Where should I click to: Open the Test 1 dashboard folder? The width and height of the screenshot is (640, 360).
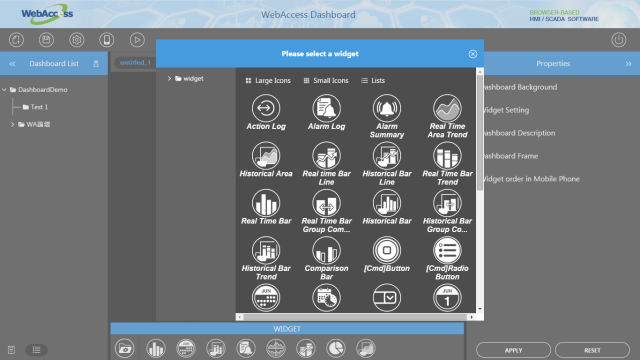tap(35, 107)
